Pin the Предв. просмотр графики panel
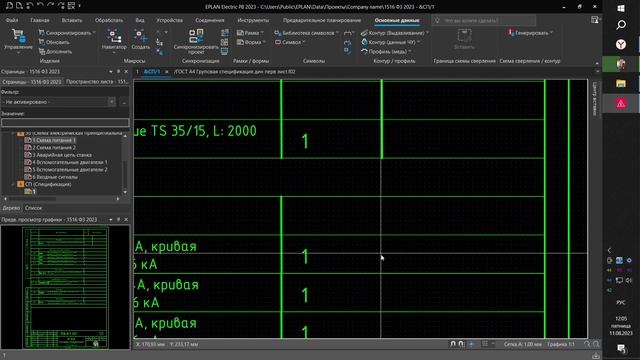 [x=118, y=220]
